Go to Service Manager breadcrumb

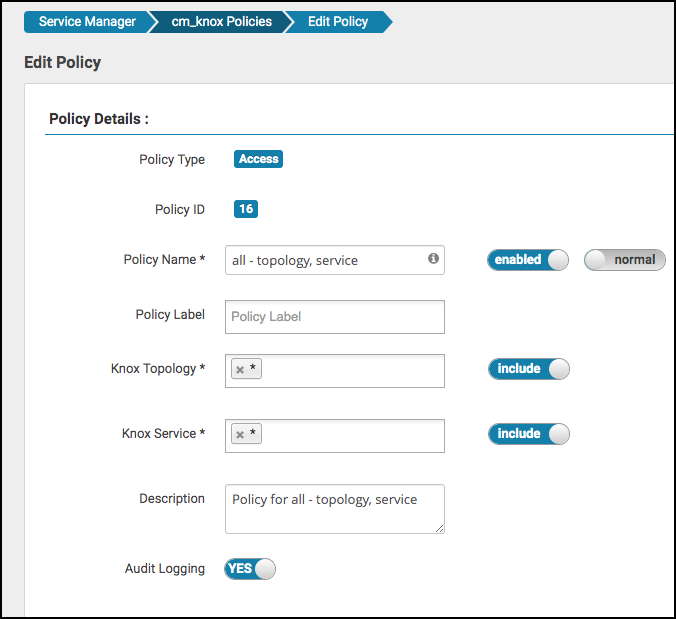pos(87,21)
